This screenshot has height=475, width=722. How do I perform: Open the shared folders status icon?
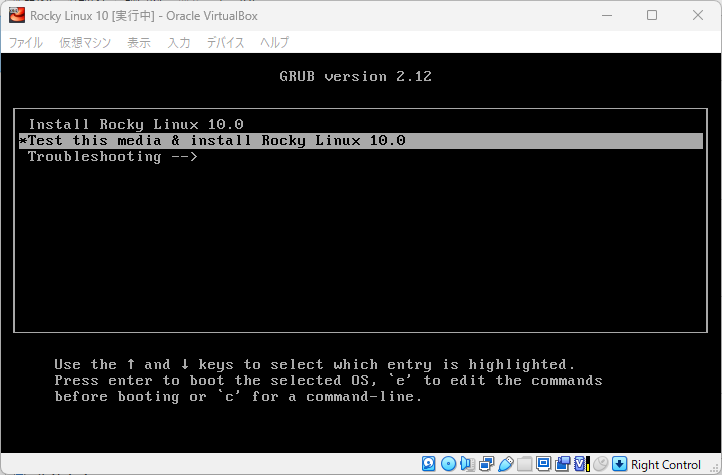[524, 464]
